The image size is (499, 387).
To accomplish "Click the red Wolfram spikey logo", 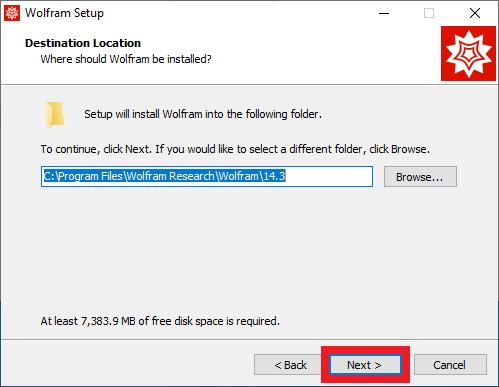I will click(468, 53).
